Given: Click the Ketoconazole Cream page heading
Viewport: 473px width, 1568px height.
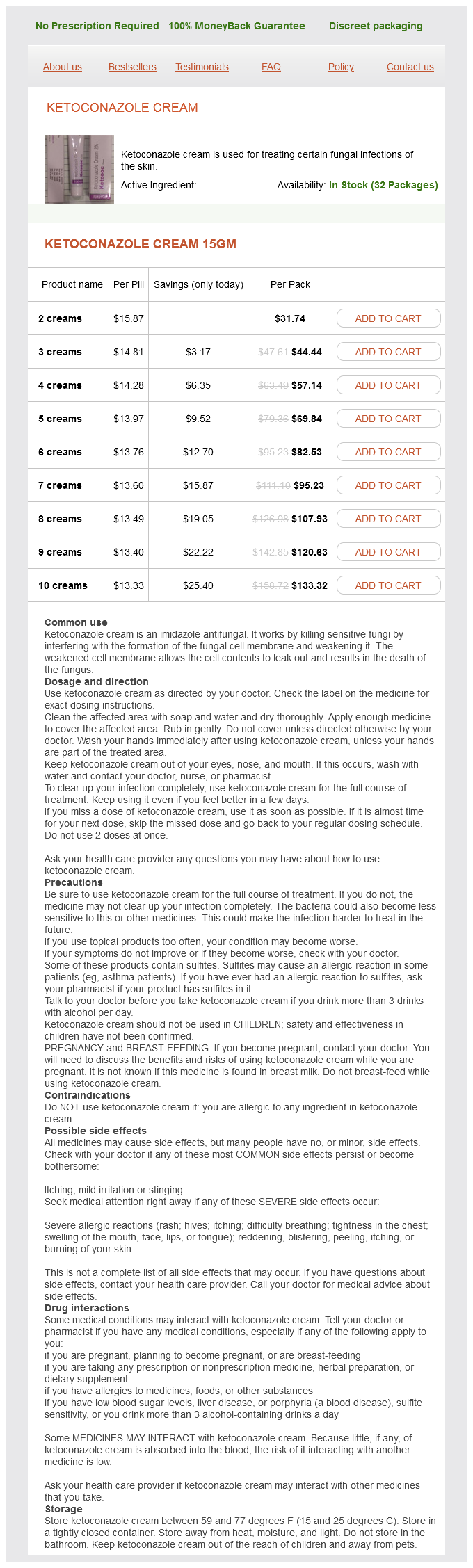Looking at the screenshot, I should (122, 108).
